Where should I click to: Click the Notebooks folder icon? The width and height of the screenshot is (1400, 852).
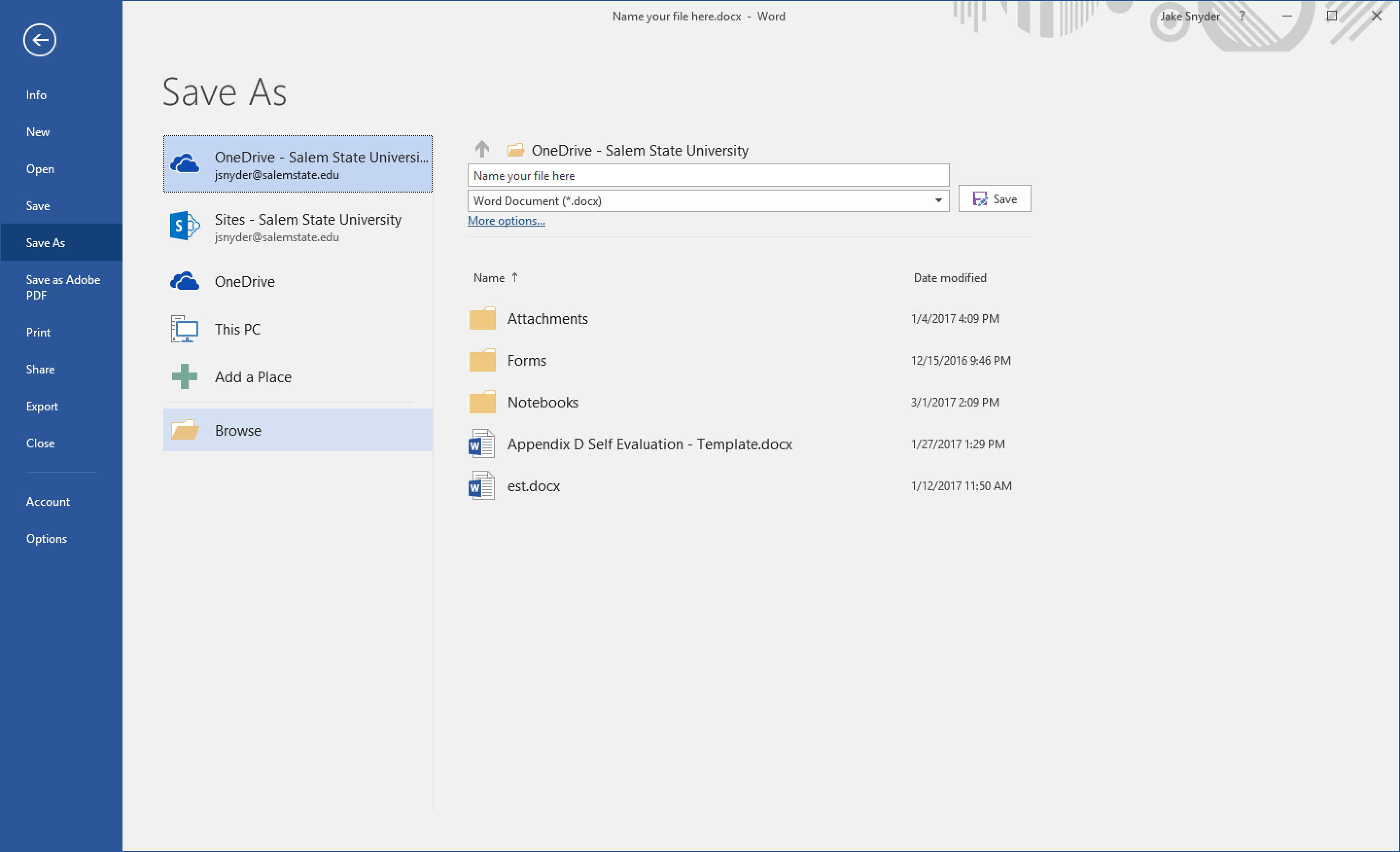point(482,402)
